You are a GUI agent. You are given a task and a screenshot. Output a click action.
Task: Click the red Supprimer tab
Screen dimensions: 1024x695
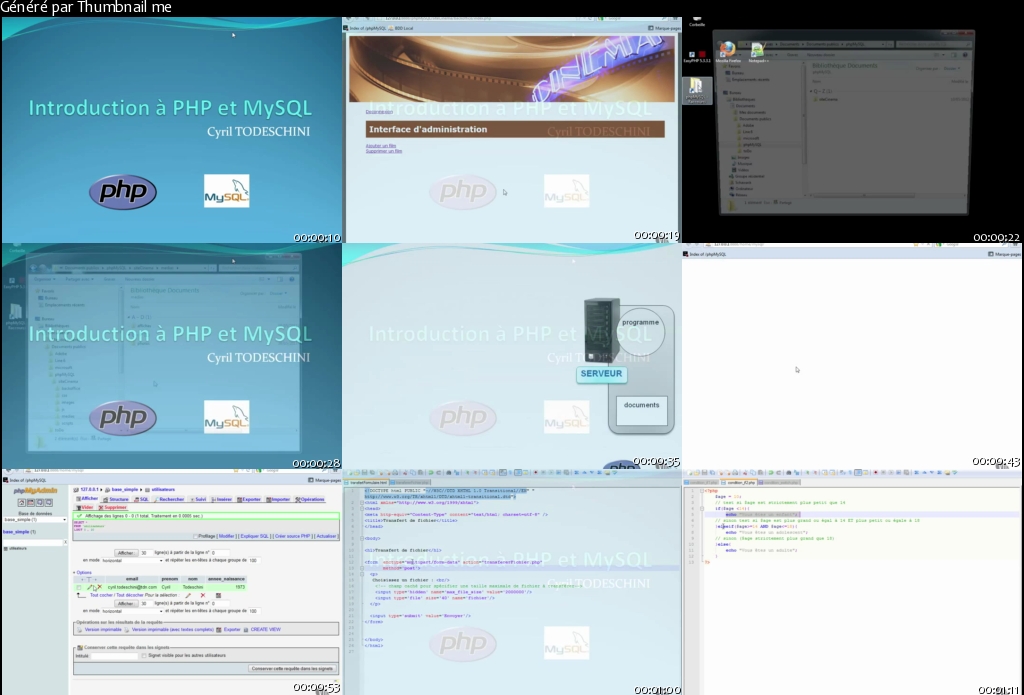(112, 508)
